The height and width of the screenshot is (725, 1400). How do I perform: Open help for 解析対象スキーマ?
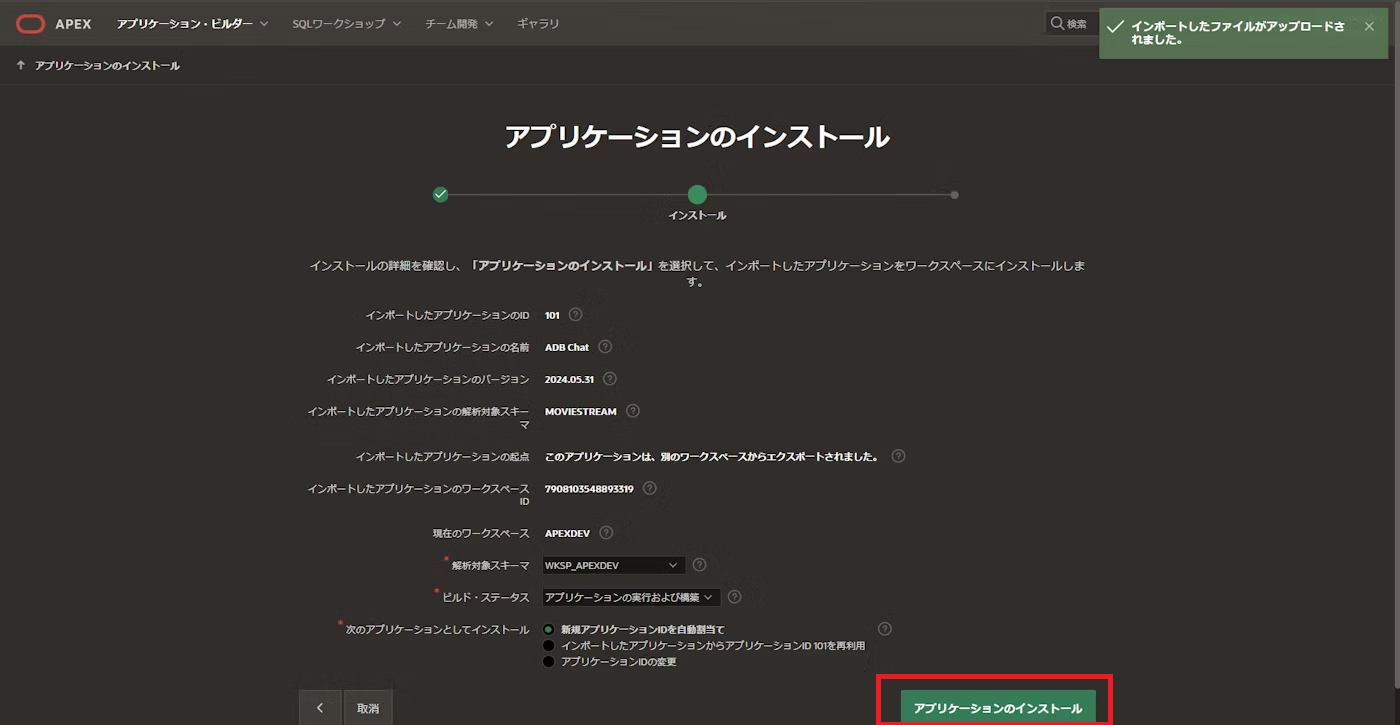coord(699,564)
